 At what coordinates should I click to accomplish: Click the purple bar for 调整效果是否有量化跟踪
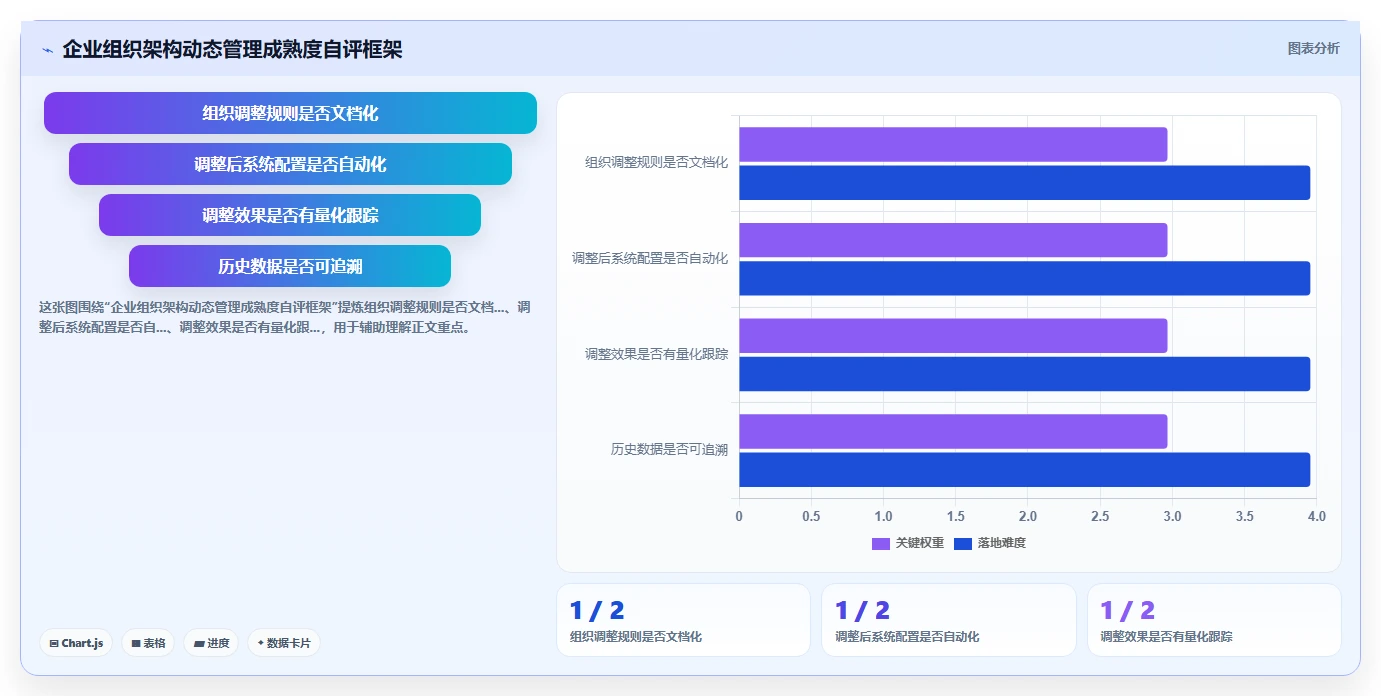click(x=953, y=336)
